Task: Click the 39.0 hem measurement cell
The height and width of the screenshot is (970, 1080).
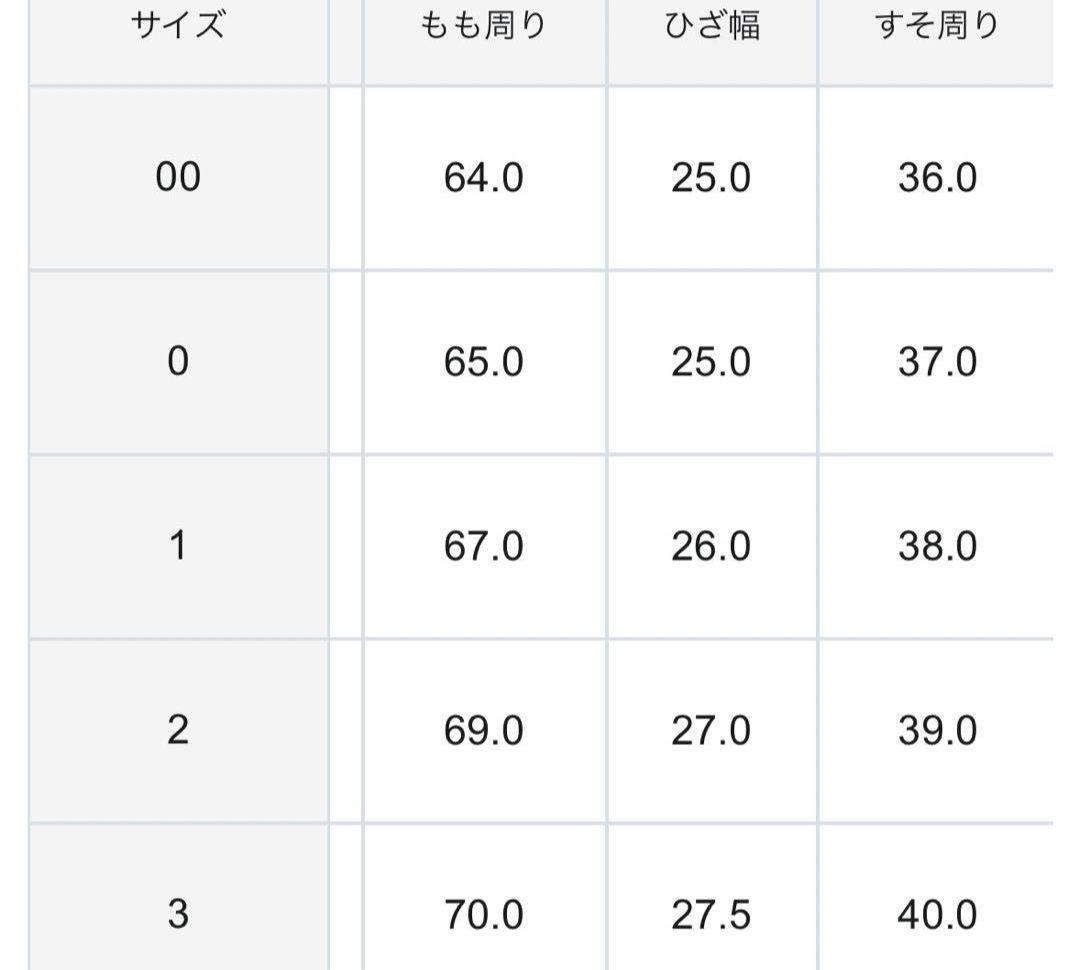Action: [x=937, y=730]
